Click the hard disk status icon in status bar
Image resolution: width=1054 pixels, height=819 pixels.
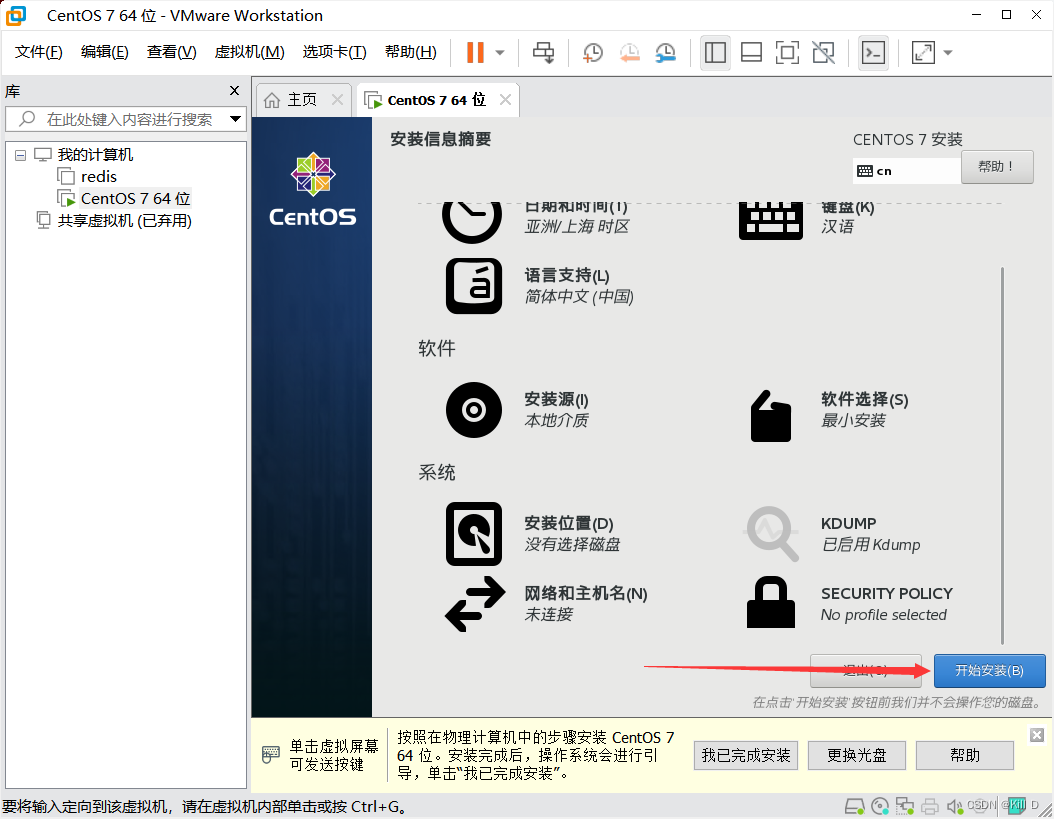click(855, 804)
